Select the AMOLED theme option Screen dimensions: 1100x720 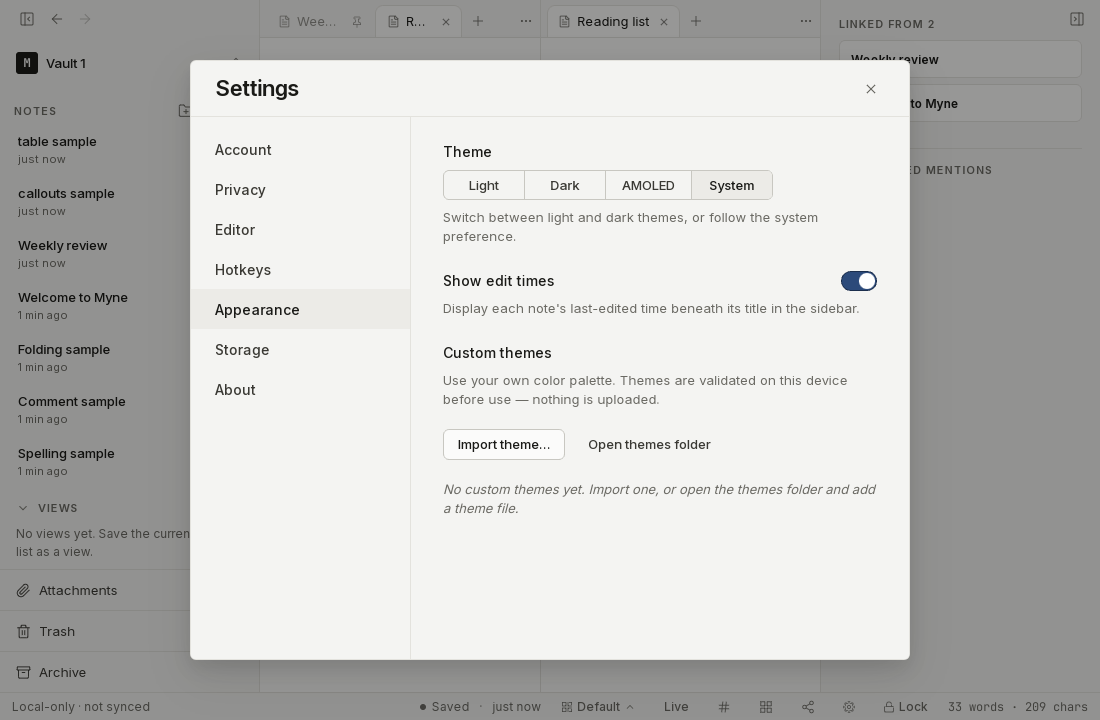648,185
